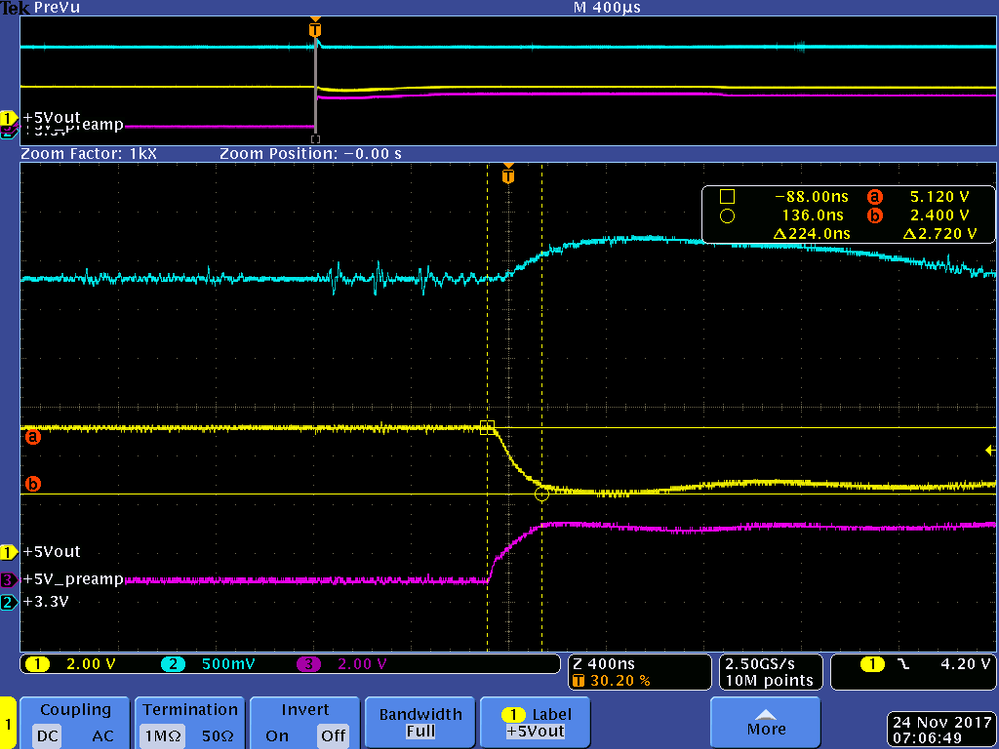Turn Invert Off
Screen dimensions: 999x749
[333, 736]
